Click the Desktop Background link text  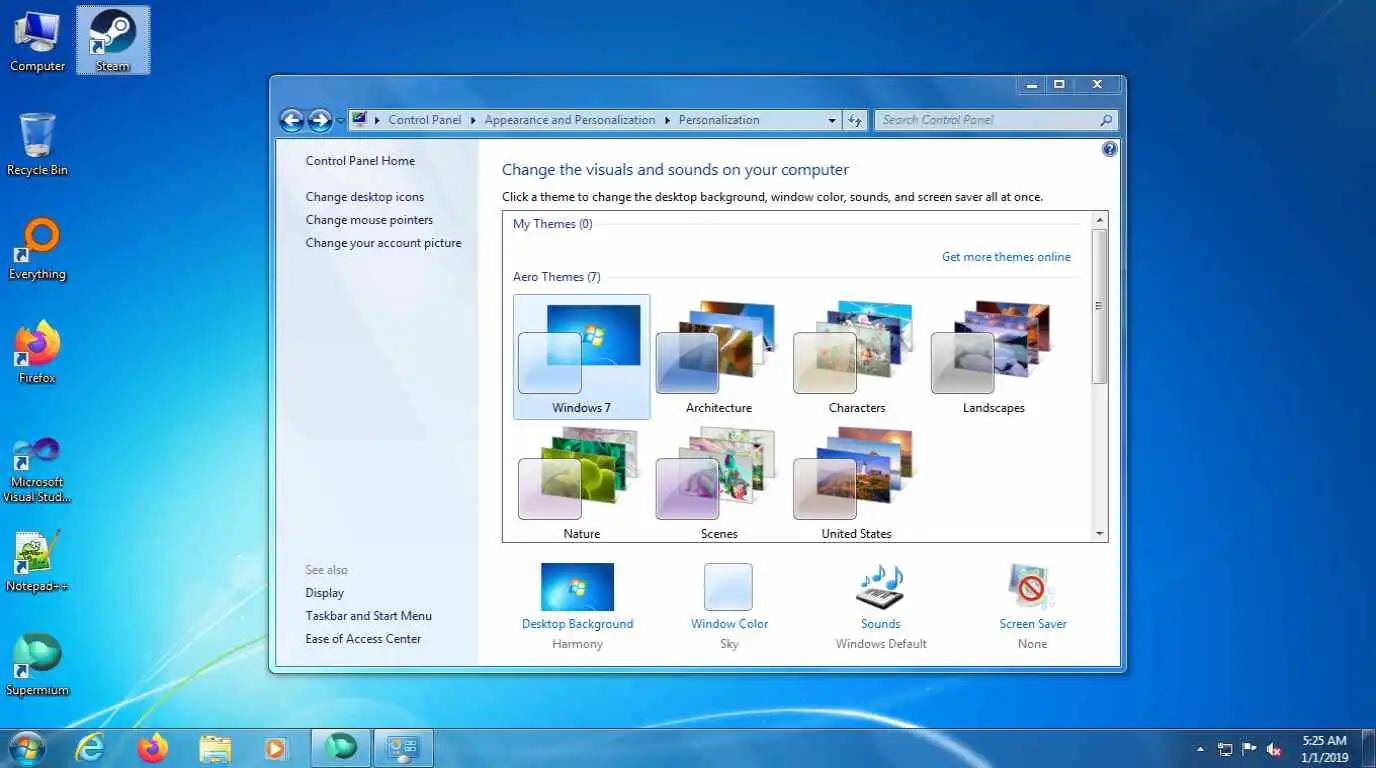577,624
